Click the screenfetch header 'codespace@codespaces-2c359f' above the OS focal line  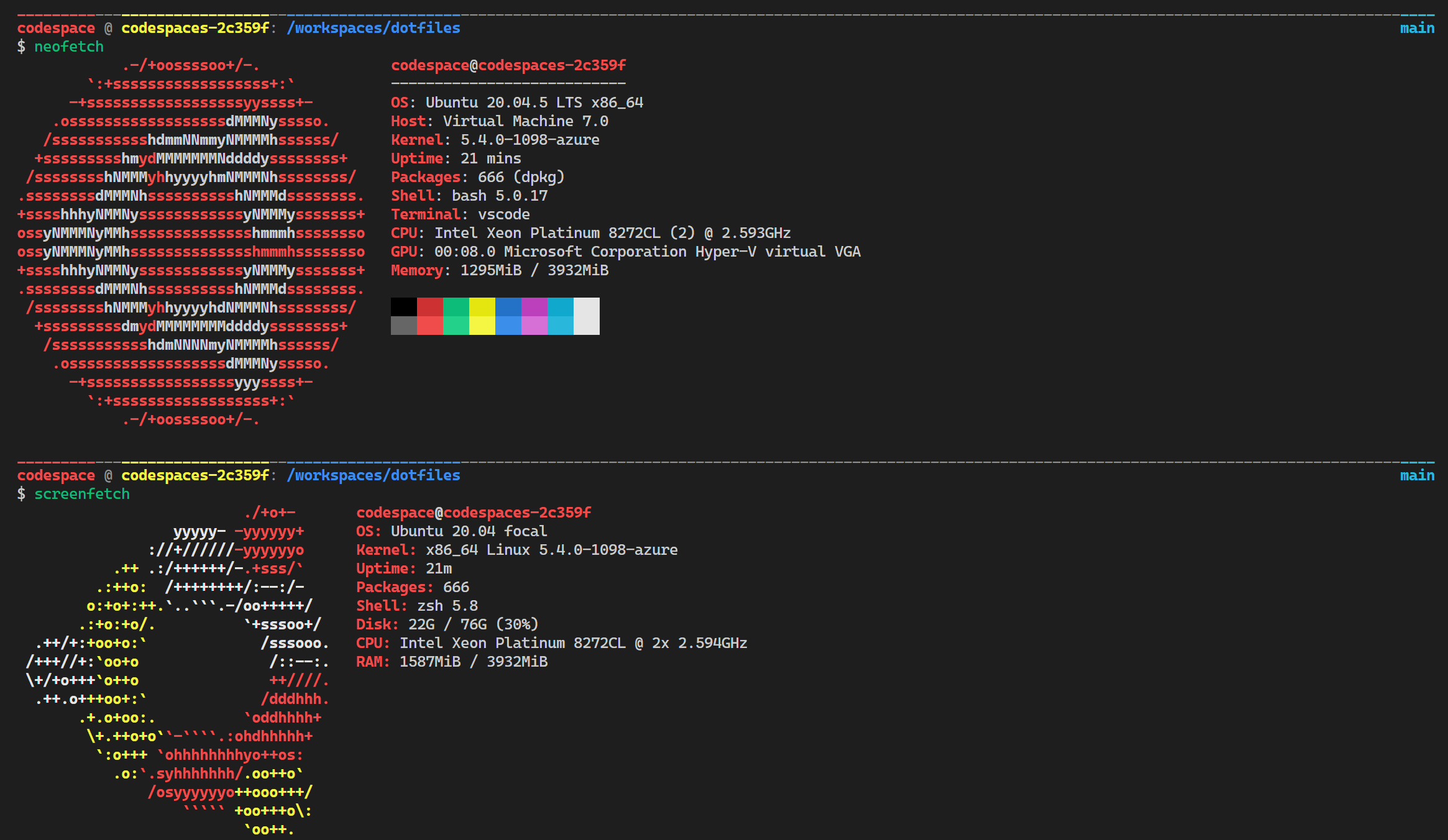coord(474,513)
